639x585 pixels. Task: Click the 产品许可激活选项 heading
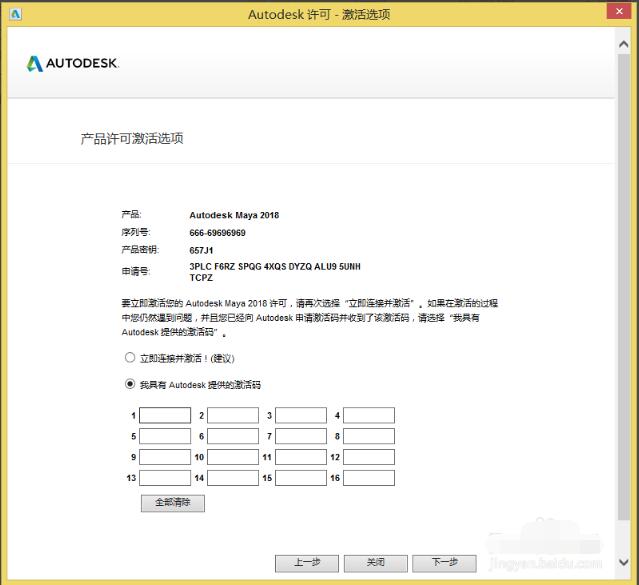click(132, 139)
